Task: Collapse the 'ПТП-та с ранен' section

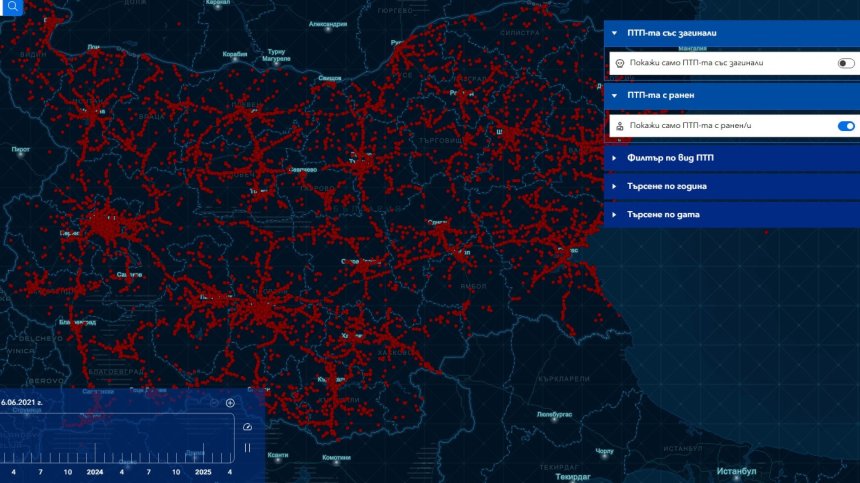Action: tap(616, 95)
